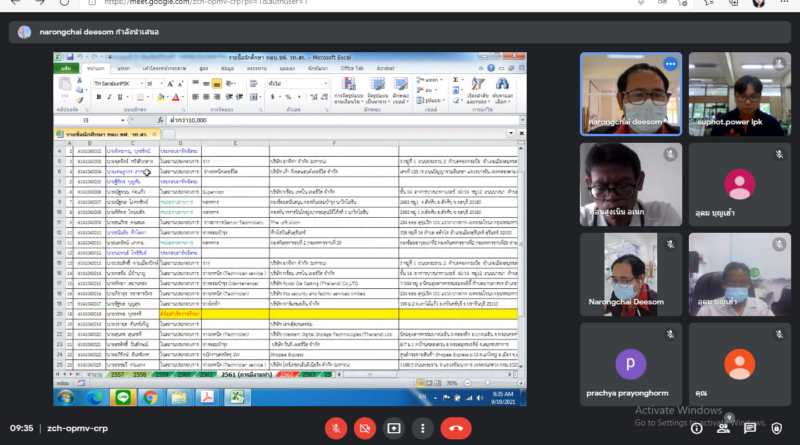Turn the camera on with the video button

pyautogui.click(x=366, y=428)
